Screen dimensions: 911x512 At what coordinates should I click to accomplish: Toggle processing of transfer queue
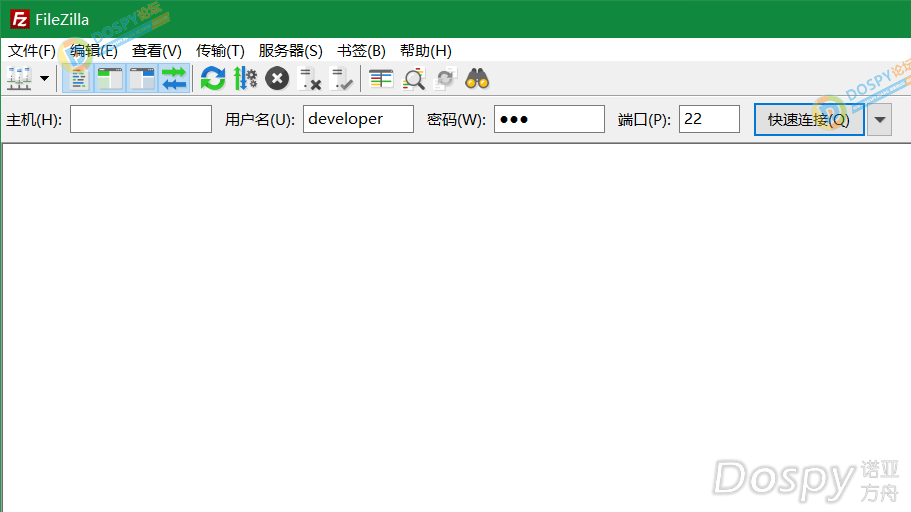(x=245, y=78)
